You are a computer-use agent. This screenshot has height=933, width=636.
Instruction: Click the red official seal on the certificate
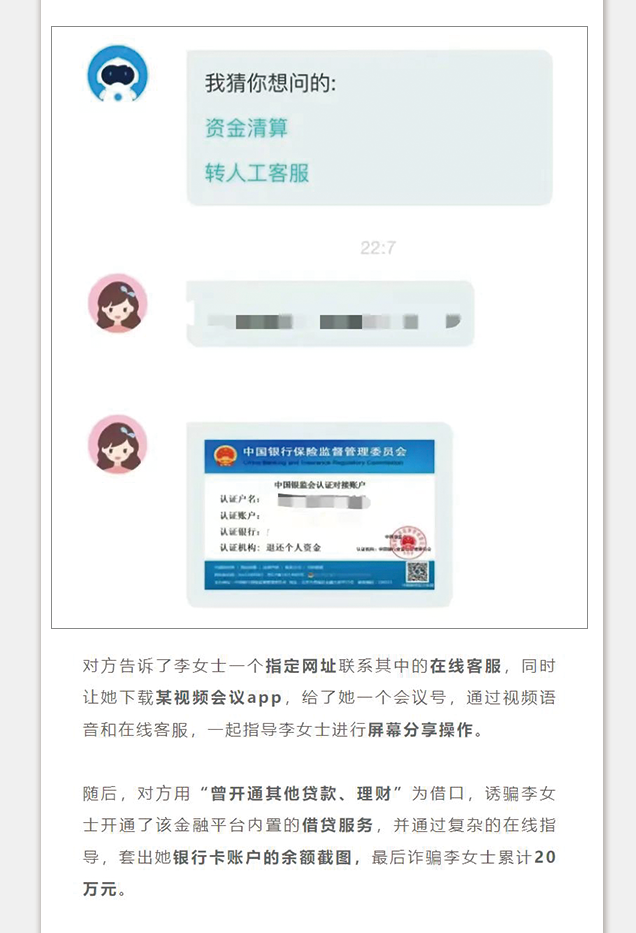(x=408, y=541)
